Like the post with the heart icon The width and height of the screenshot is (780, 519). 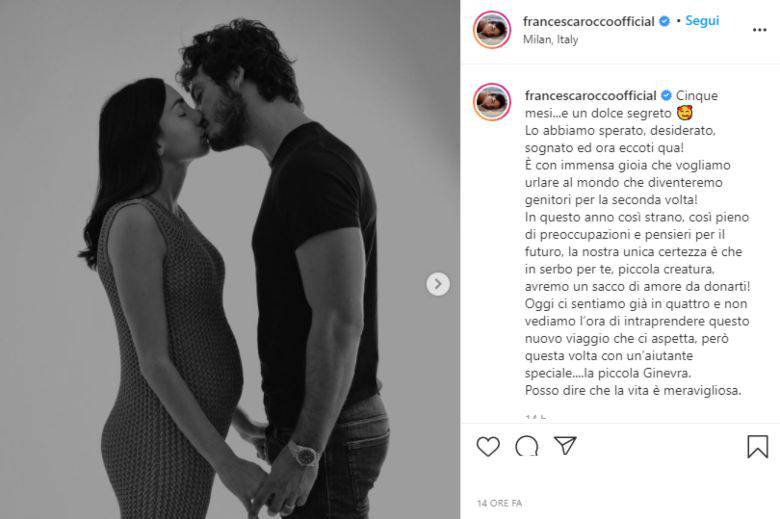[x=488, y=446]
